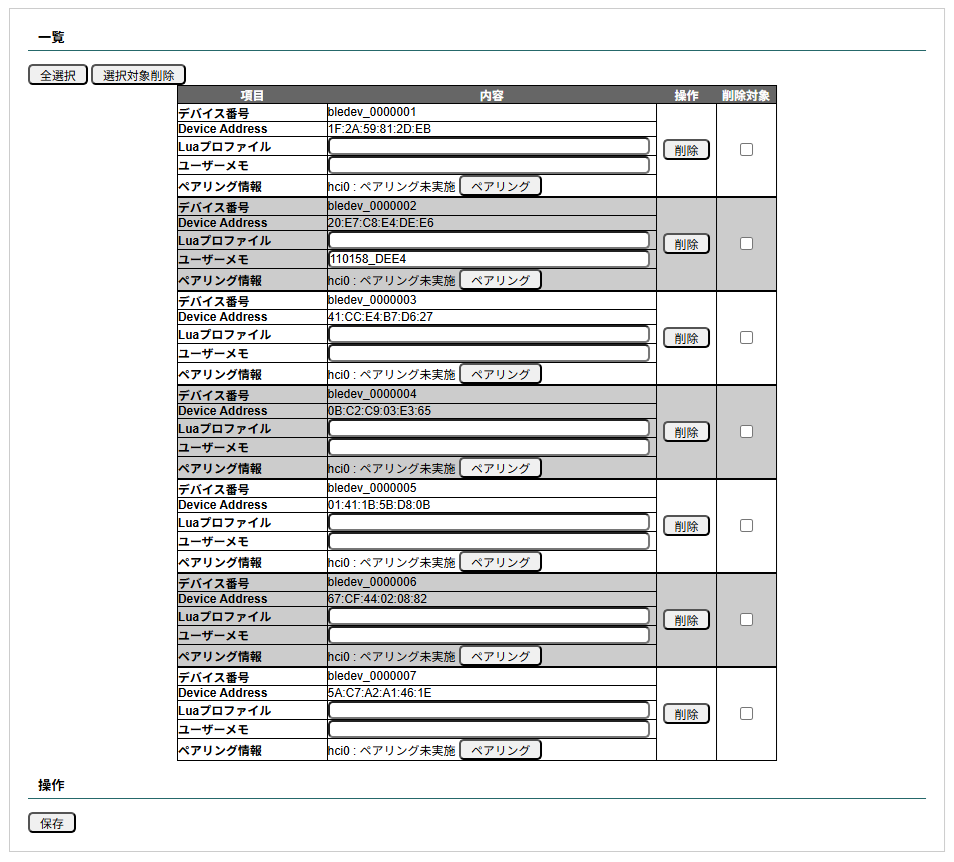The height and width of the screenshot is (862, 954).
Task: Check deletion checkbox for bledev_0000007
Action: [x=747, y=714]
